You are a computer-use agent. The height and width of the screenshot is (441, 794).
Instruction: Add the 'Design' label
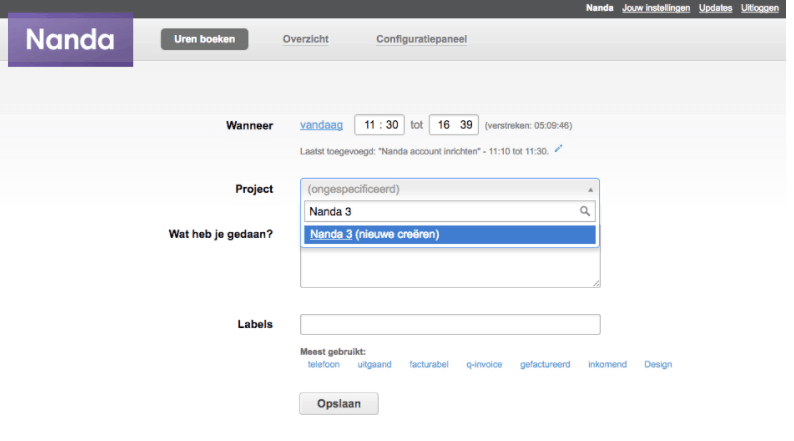(x=658, y=364)
